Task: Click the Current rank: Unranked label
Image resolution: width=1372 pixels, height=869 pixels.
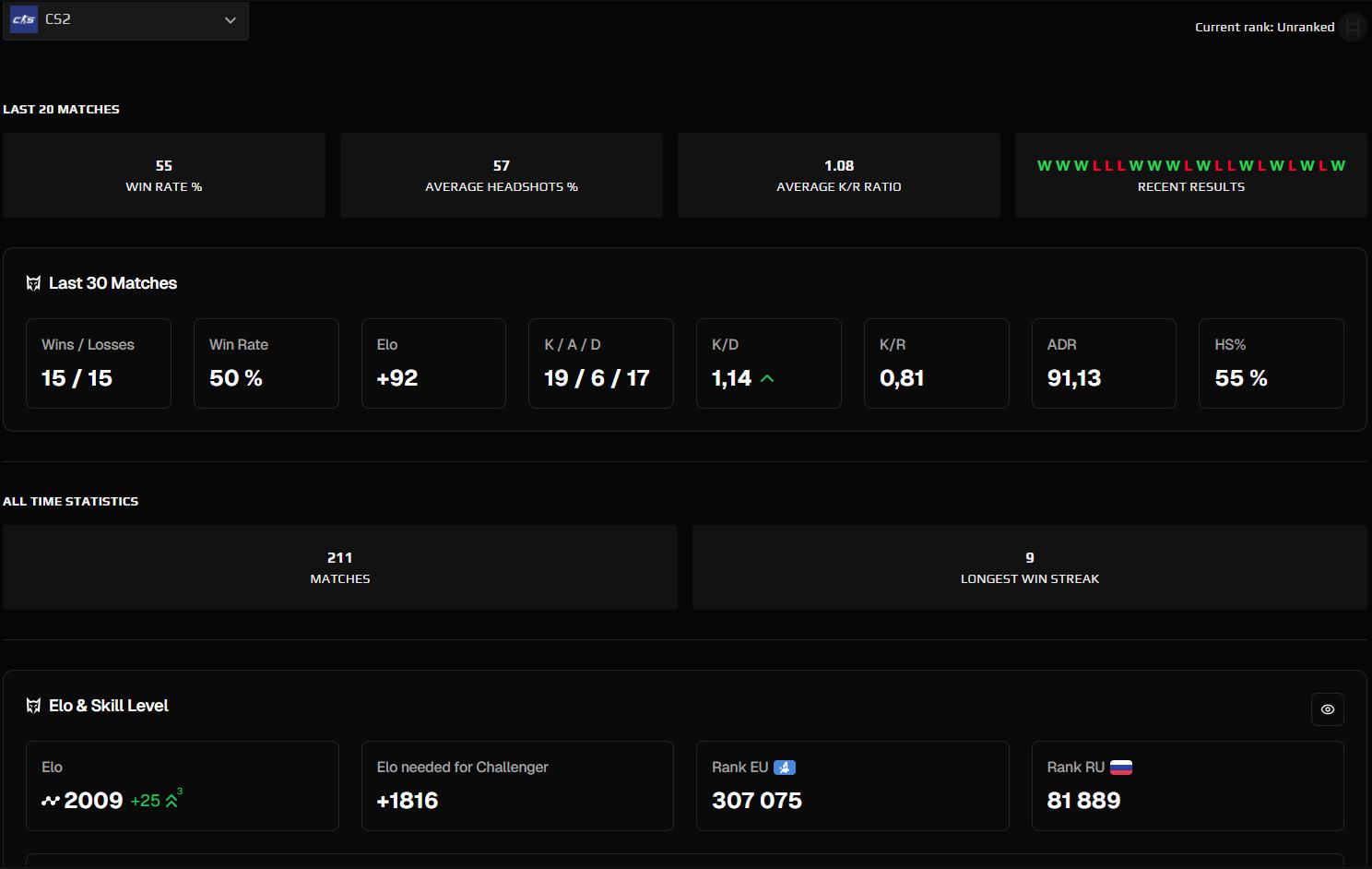Action: pos(1264,27)
